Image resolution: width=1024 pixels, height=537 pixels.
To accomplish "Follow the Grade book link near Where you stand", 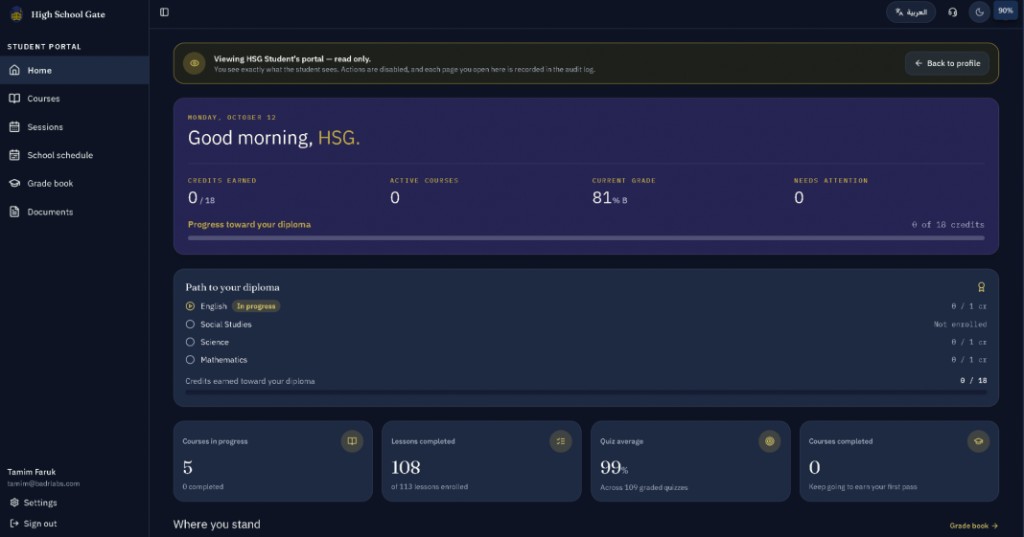I will pos(973,525).
